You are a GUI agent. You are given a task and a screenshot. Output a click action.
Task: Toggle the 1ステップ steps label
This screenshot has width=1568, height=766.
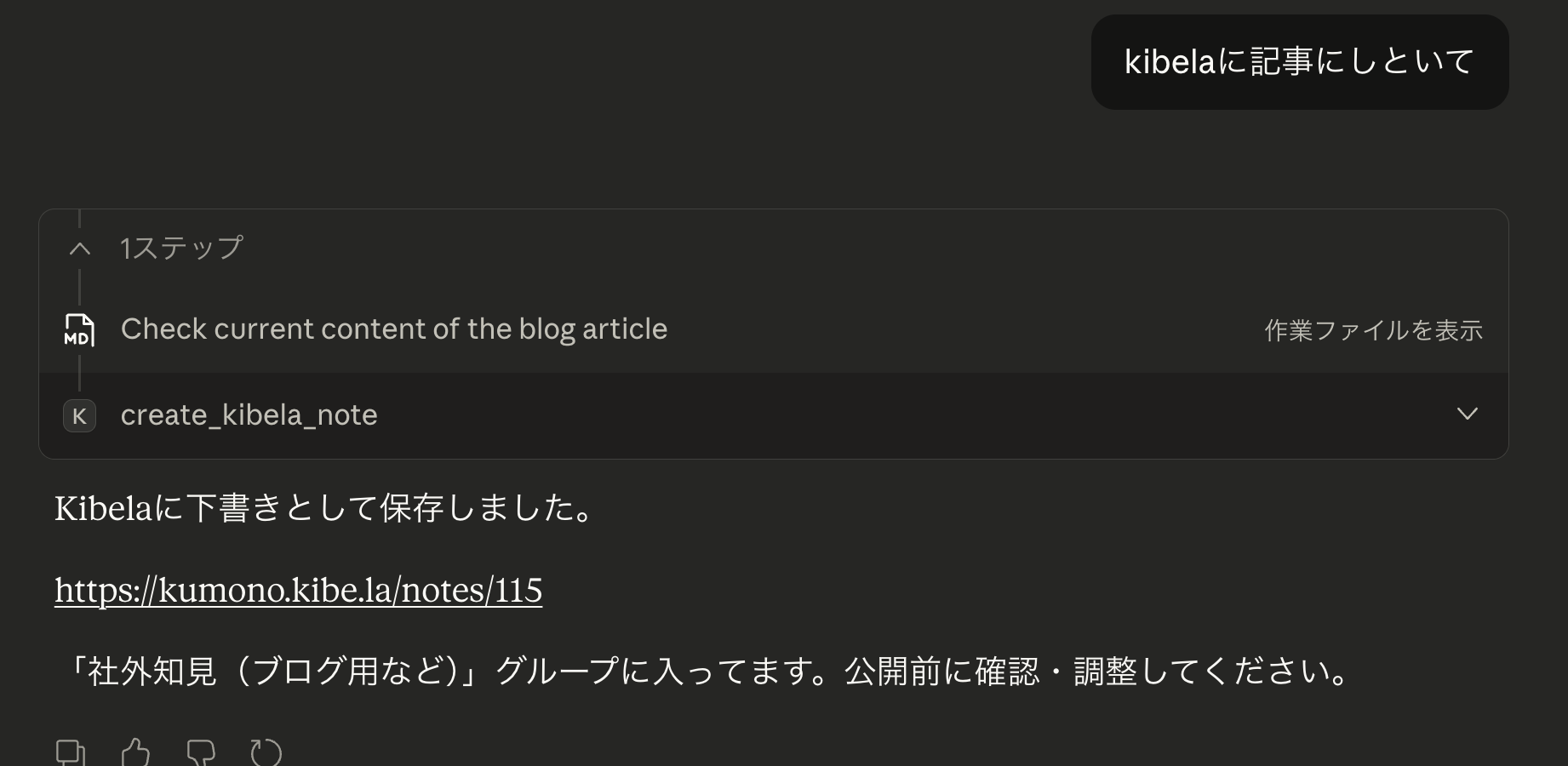[x=181, y=249]
